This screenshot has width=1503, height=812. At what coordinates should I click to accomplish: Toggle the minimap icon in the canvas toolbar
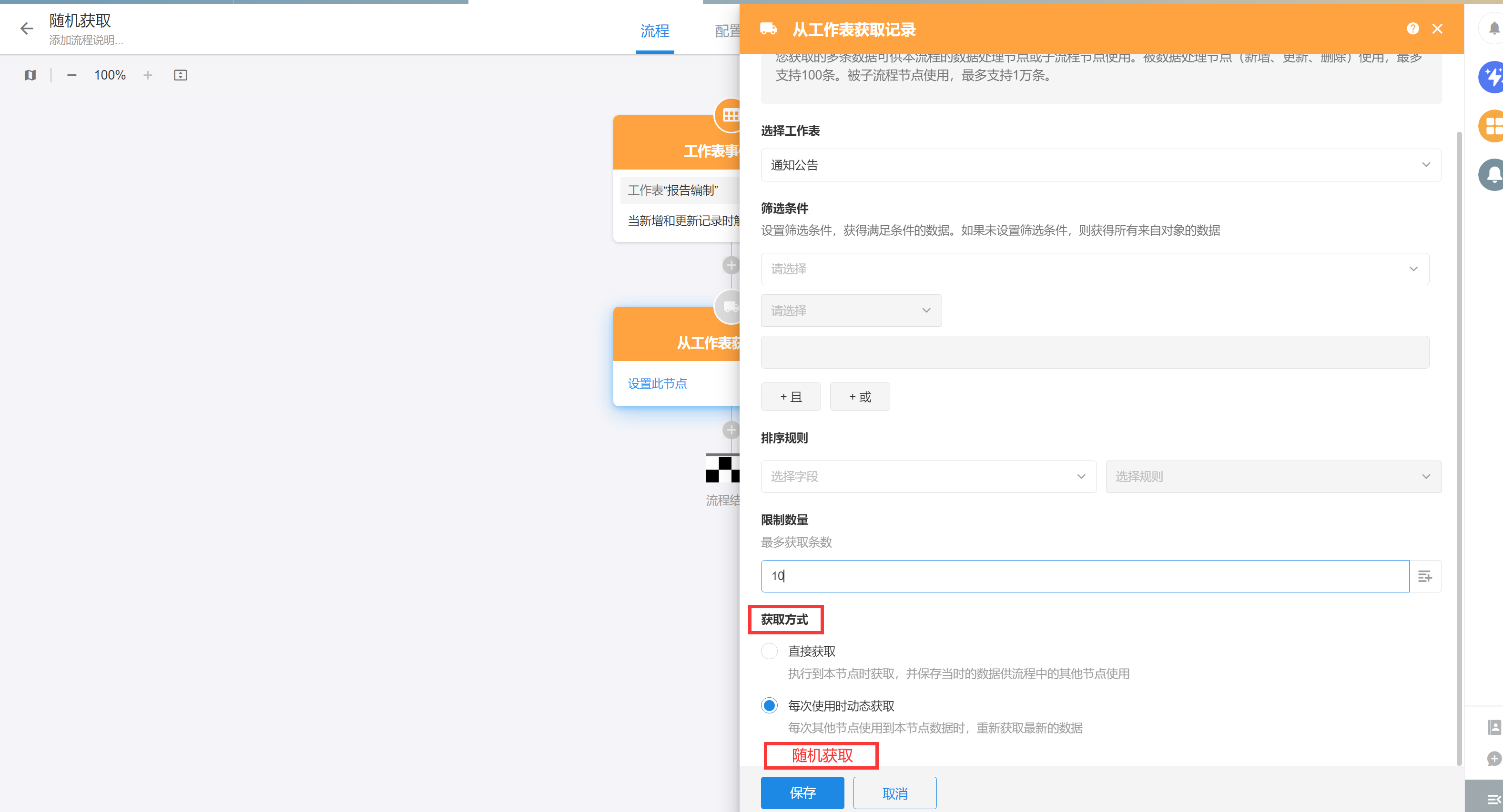point(30,75)
